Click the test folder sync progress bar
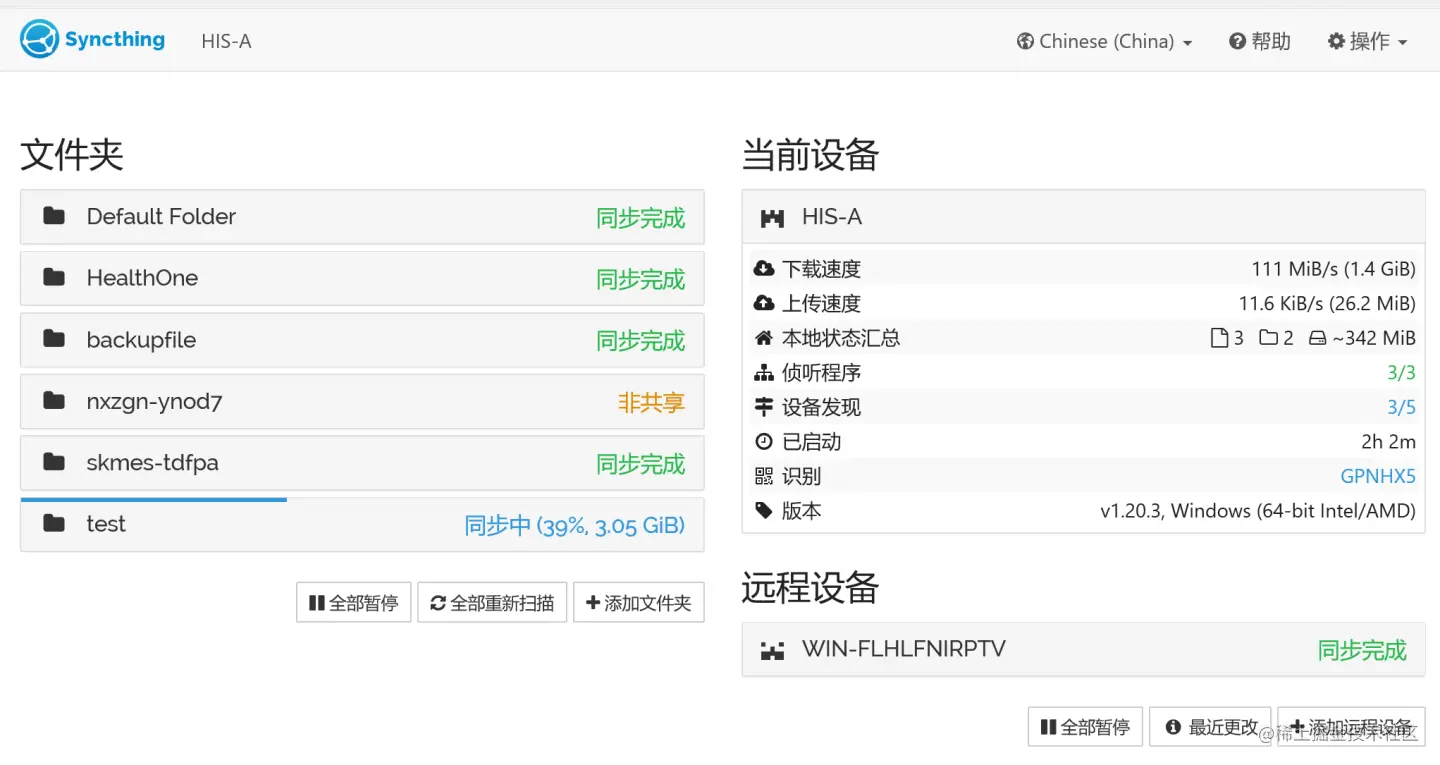Screen dimensions: 1440x765 click(154, 499)
